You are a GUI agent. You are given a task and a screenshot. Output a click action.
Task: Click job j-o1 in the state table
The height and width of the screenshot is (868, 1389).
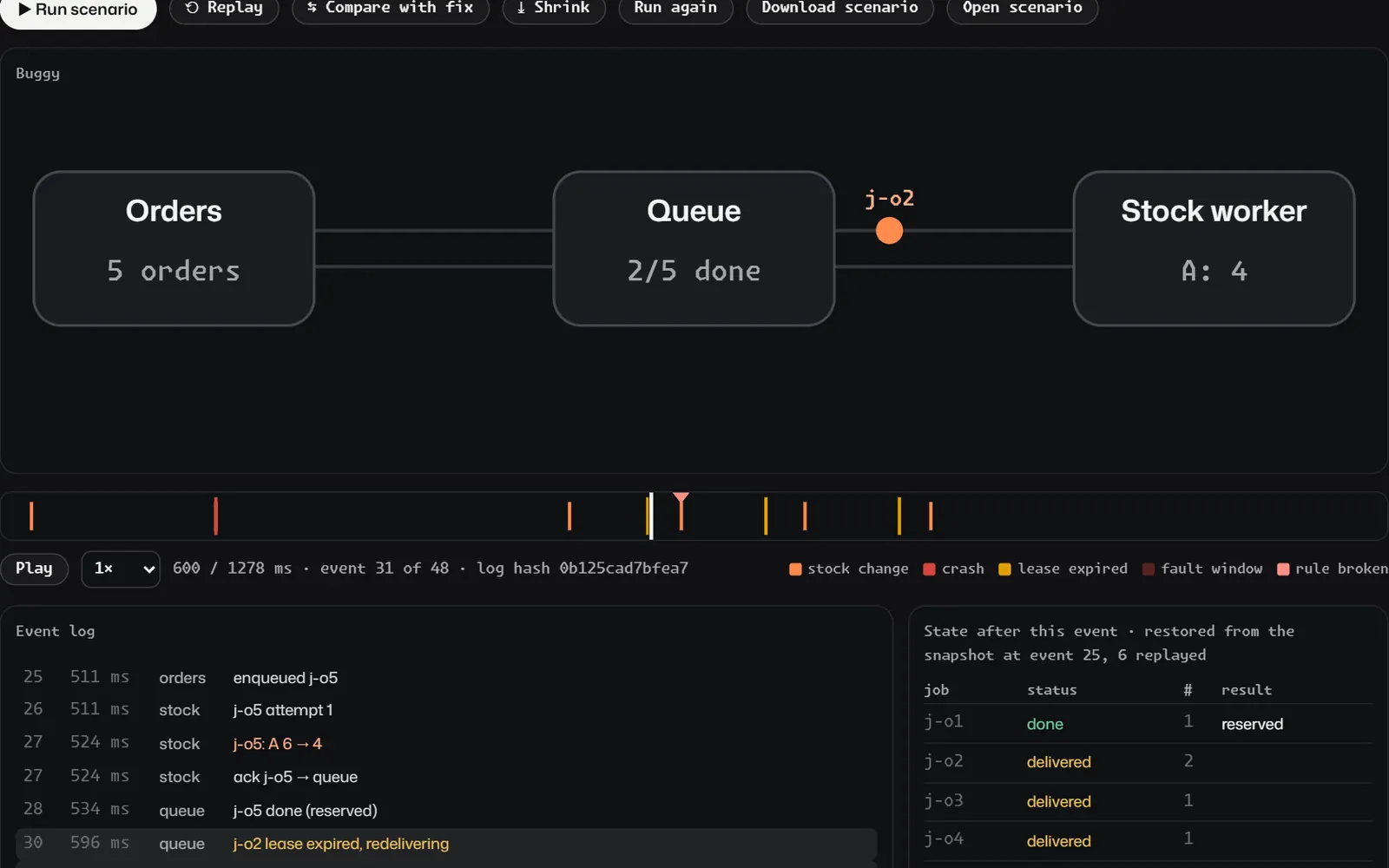[x=944, y=722]
